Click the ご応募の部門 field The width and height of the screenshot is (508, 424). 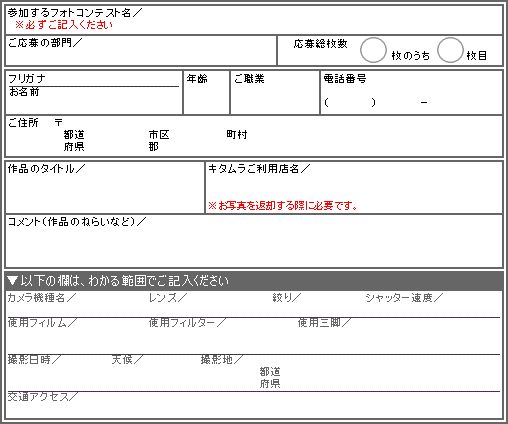point(141,50)
